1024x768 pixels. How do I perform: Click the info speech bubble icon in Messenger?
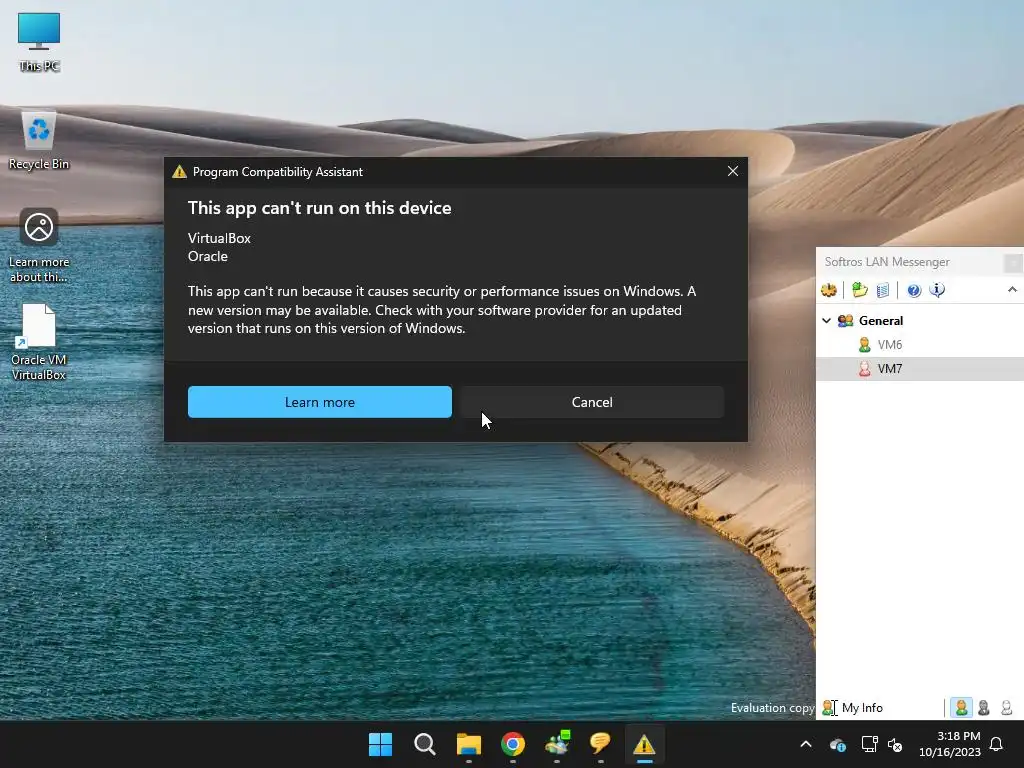click(x=937, y=290)
